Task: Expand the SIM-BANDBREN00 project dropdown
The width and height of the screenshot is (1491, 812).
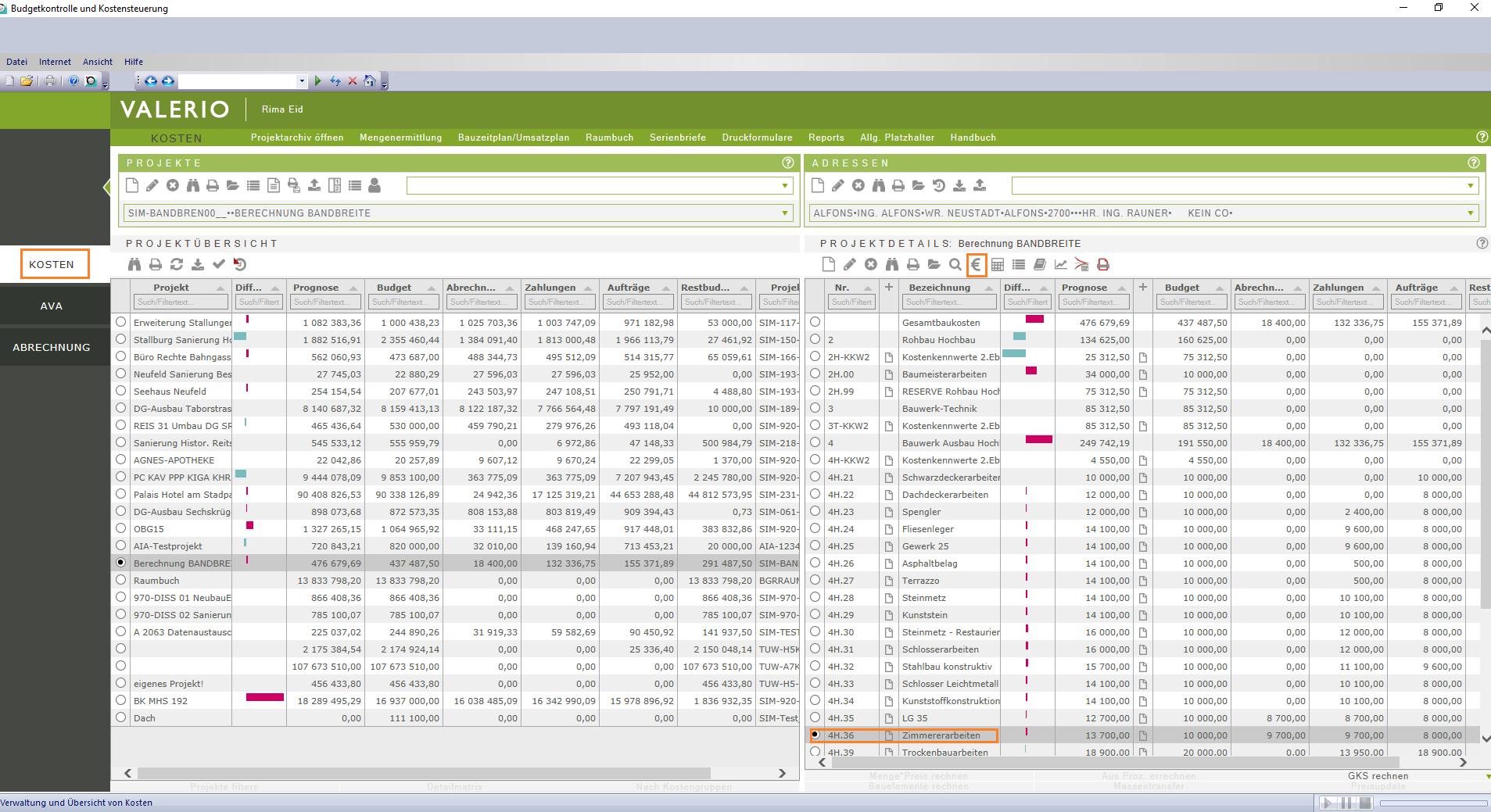Action: point(784,213)
